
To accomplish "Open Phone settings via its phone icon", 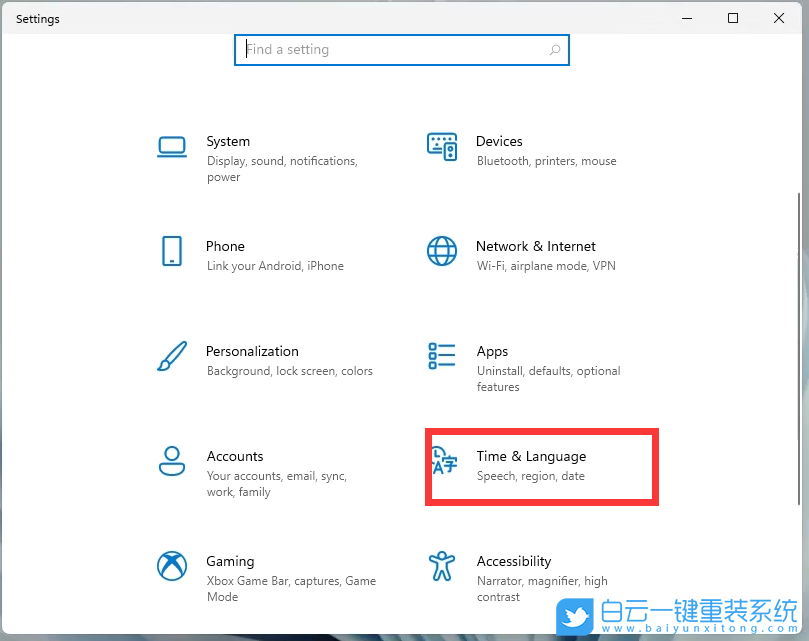I will pos(171,251).
